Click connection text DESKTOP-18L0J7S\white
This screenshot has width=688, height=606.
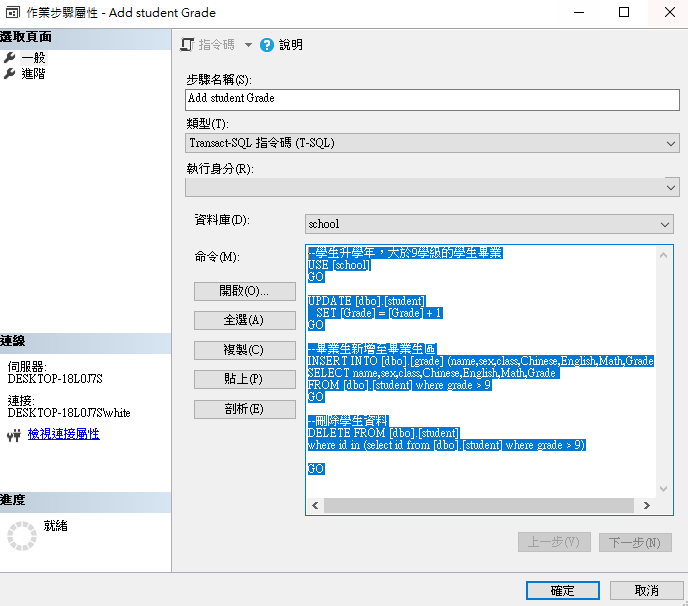[x=69, y=413]
